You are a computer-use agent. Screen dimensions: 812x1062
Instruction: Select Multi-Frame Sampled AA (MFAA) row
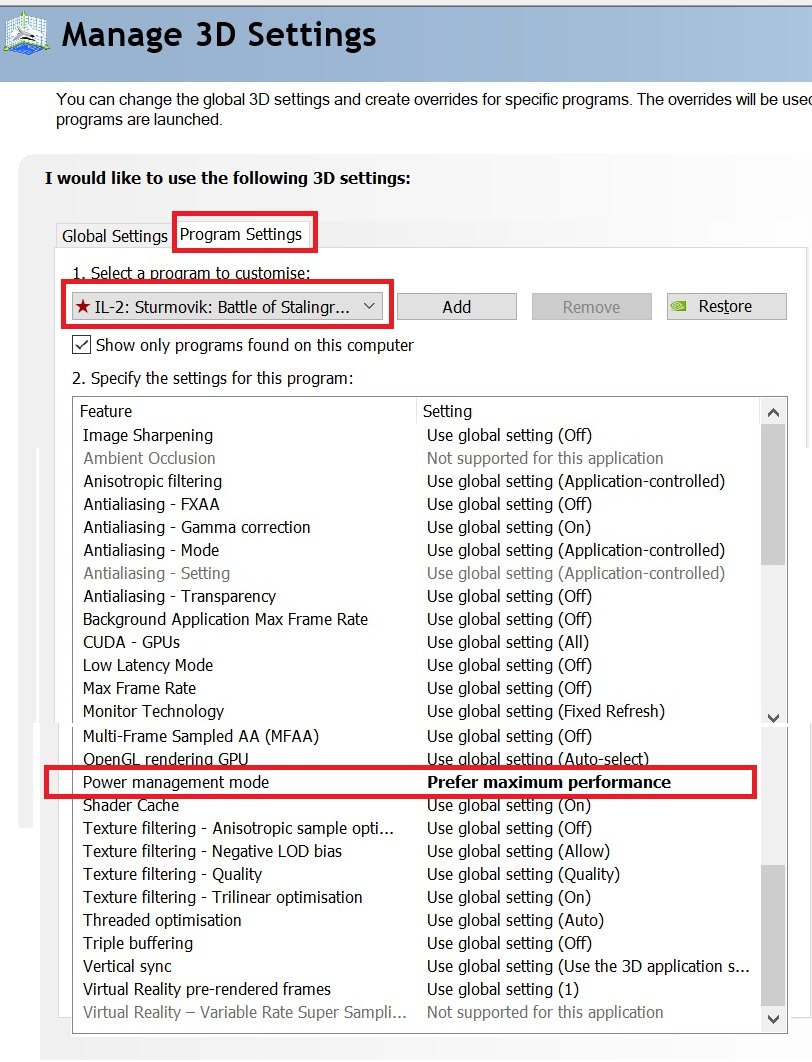tap(416, 736)
